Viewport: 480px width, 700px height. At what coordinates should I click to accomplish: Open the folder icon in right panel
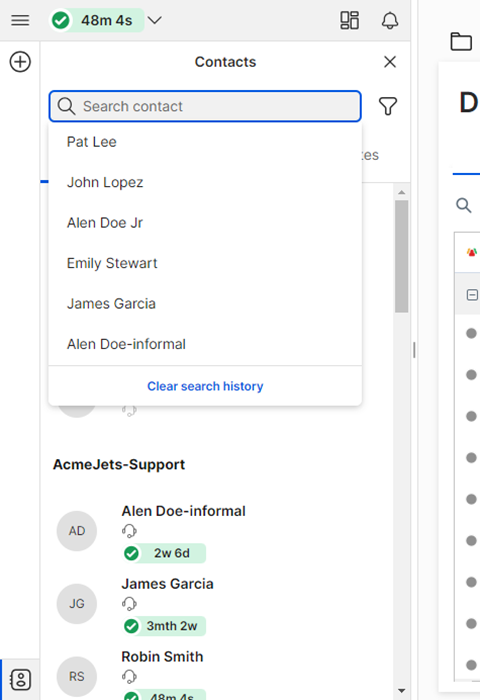pyautogui.click(x=461, y=42)
